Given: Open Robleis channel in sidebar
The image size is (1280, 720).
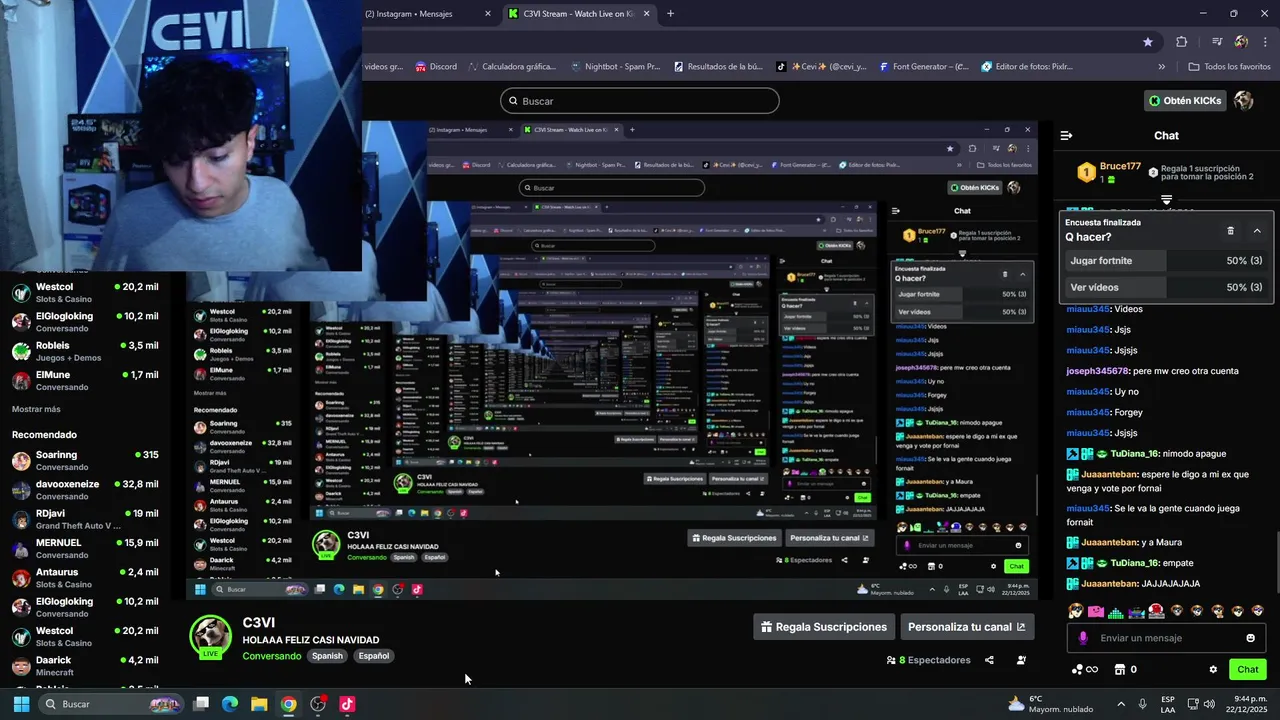Looking at the screenshot, I should click(x=85, y=351).
